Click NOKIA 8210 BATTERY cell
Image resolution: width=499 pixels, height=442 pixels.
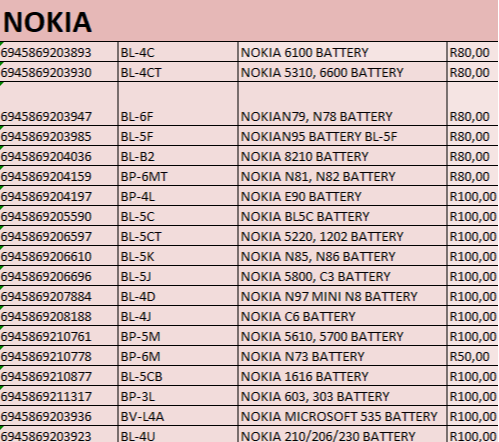(342, 156)
